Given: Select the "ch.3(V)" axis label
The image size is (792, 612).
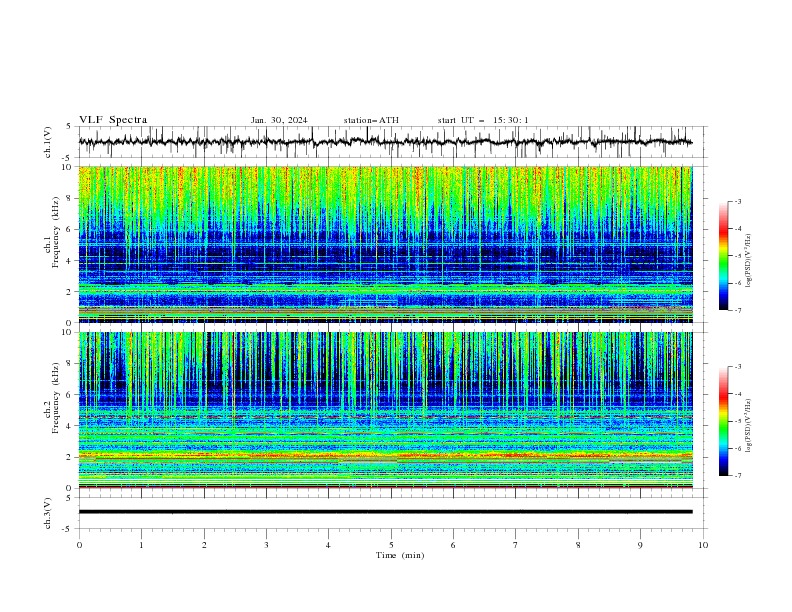Looking at the screenshot, I should 48,513.
